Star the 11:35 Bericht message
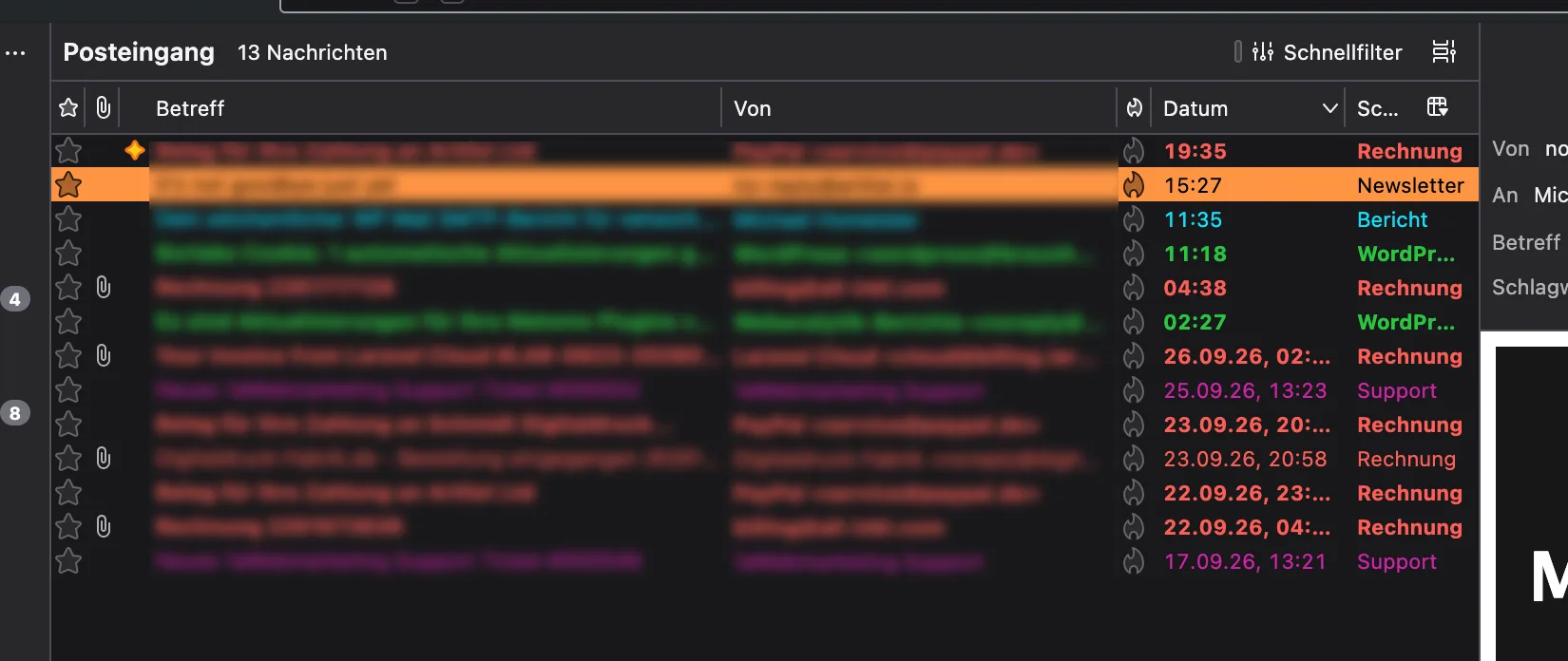Screen dimensions: 1568x661 [x=68, y=219]
